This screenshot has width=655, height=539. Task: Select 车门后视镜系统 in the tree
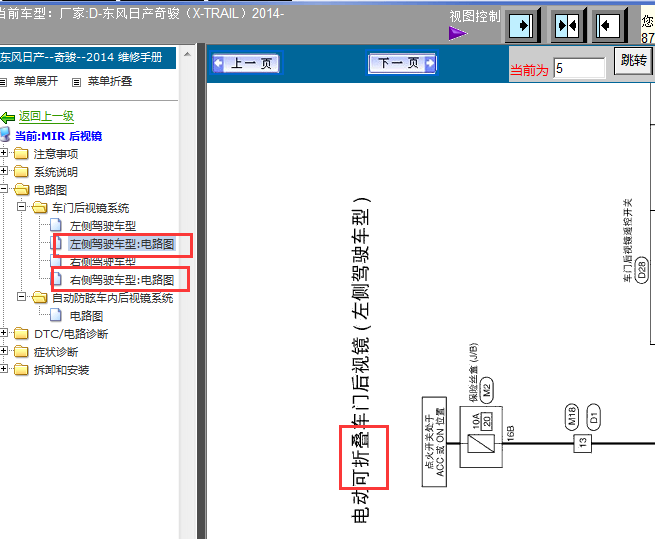click(91, 208)
